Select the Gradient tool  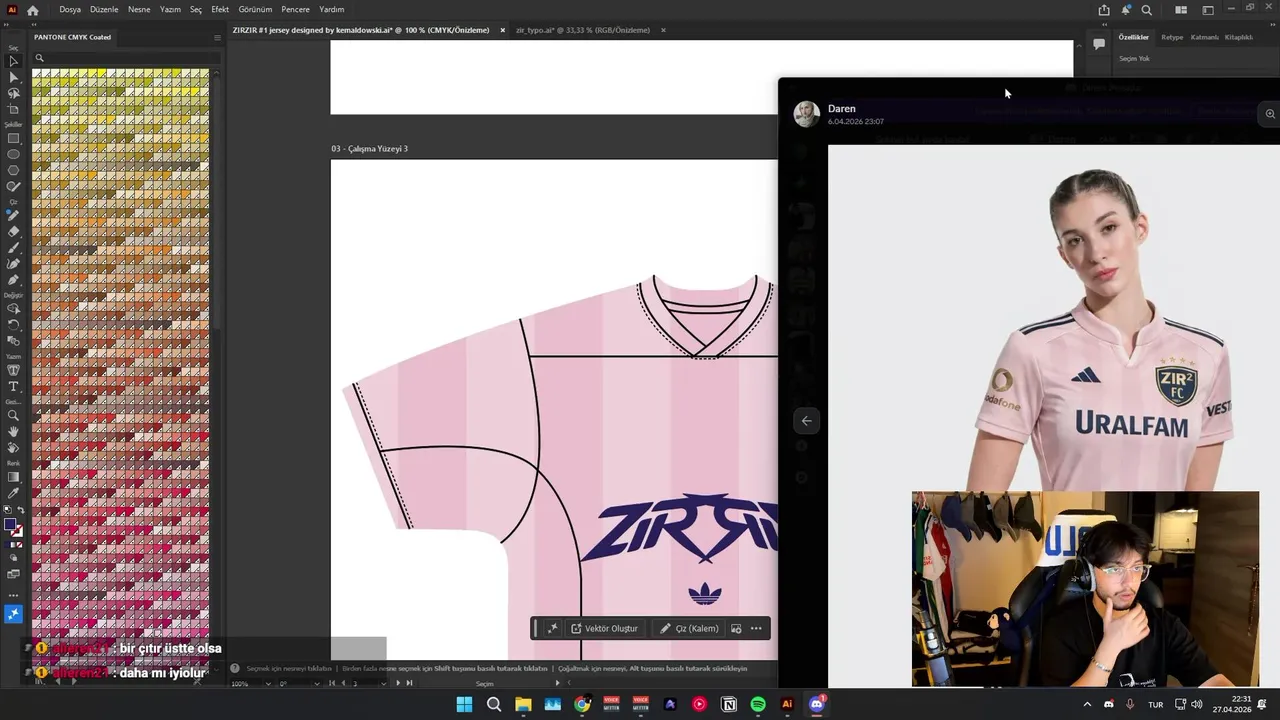[x=13, y=476]
